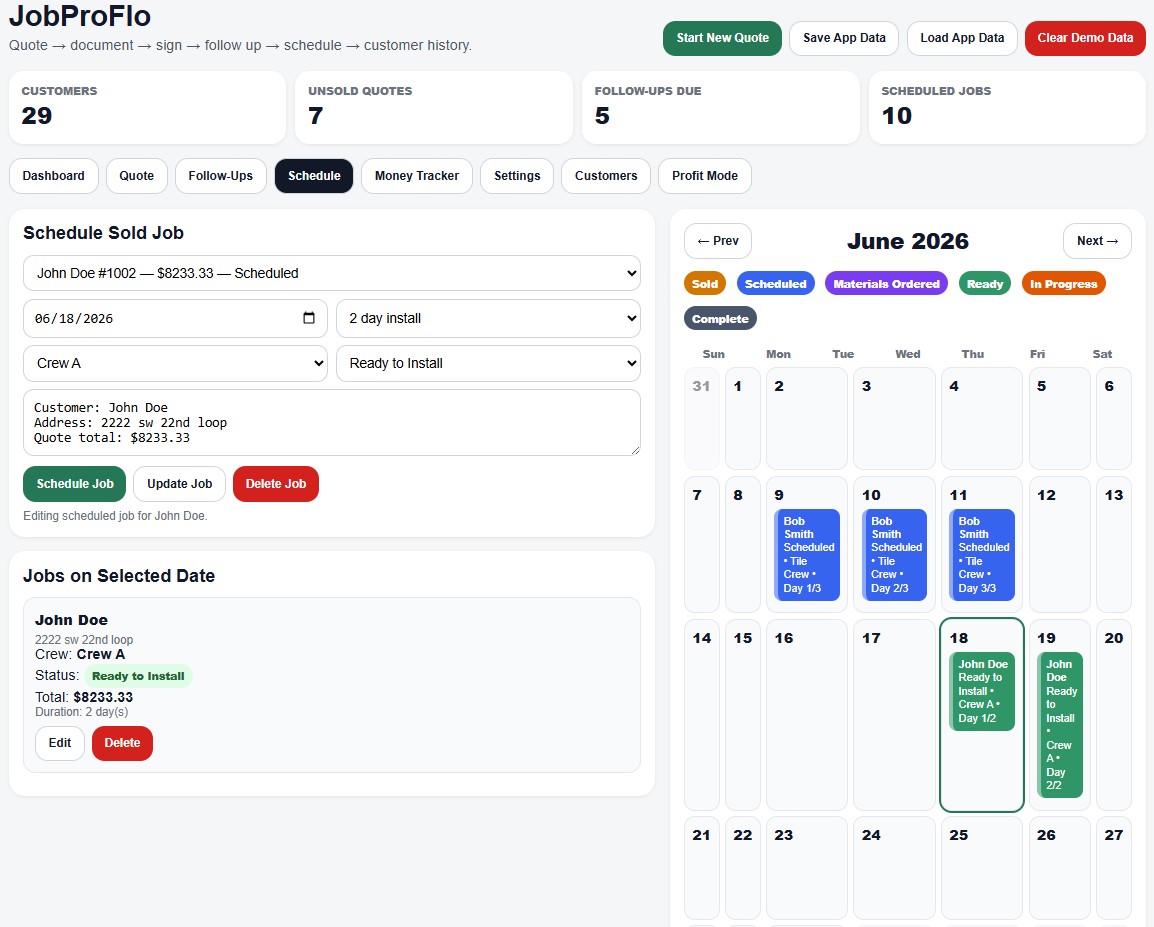Delete the John Doe job card
The image size is (1154, 927).
click(x=122, y=743)
